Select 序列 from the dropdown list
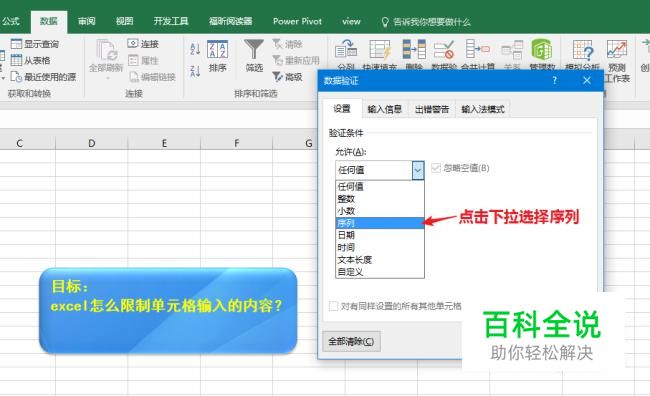This screenshot has width=650, height=396. coord(380,223)
